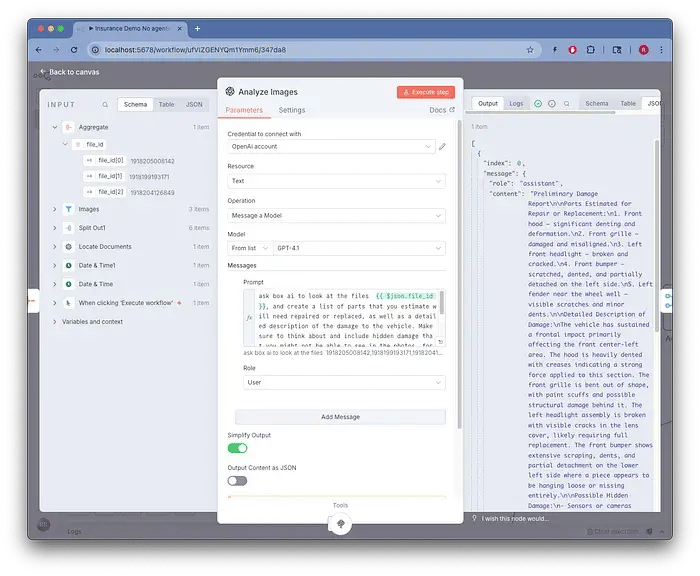Open the prompt expression editor expand icon
This screenshot has height=576, width=700.
pos(440,342)
